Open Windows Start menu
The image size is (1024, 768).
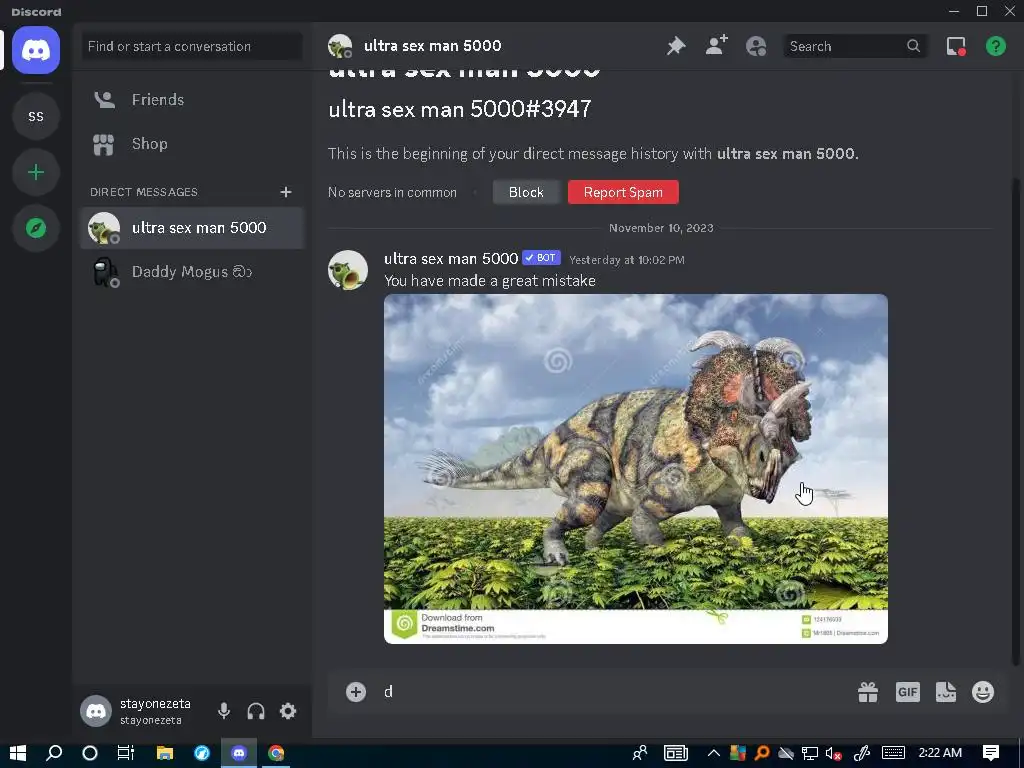18,753
